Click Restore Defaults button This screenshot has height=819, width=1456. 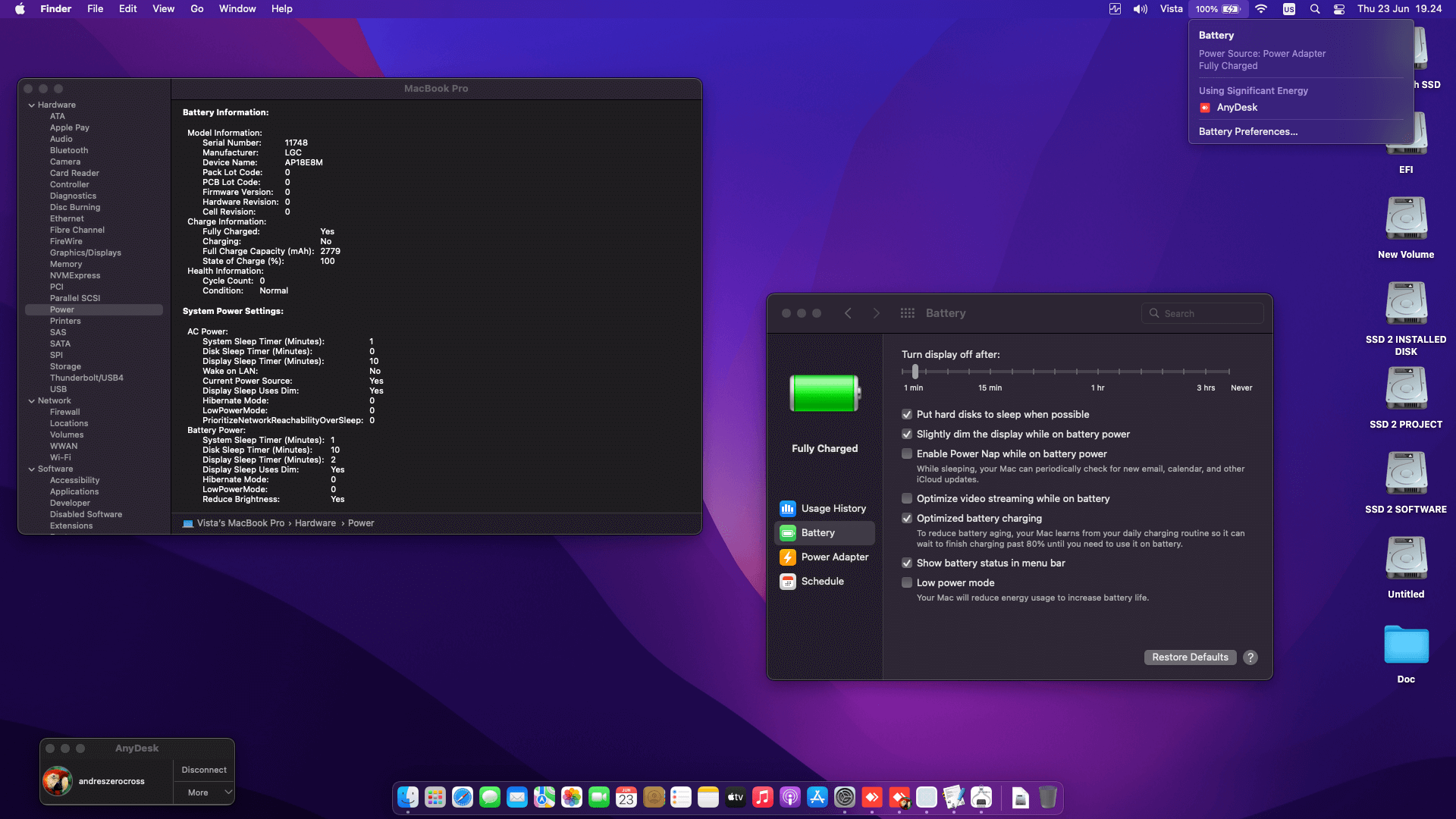coord(1190,657)
